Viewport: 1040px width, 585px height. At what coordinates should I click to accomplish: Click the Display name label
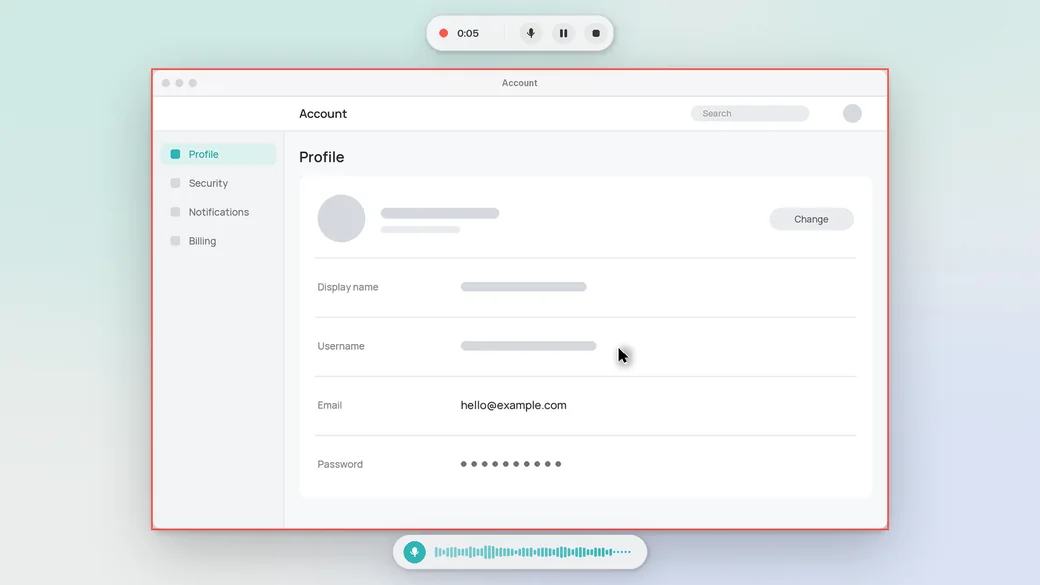point(348,287)
